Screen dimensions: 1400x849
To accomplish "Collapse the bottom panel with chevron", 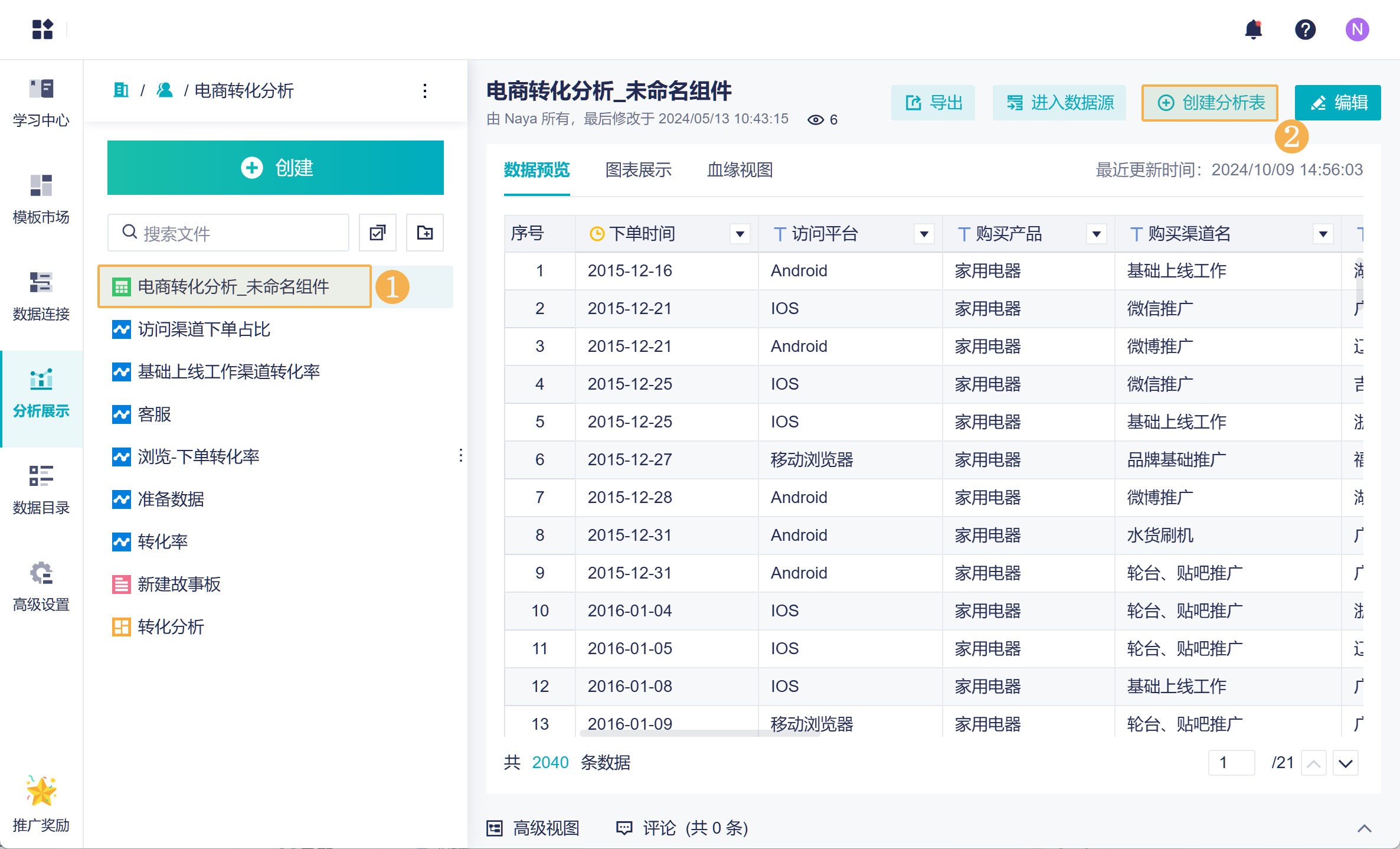I will (x=1364, y=828).
